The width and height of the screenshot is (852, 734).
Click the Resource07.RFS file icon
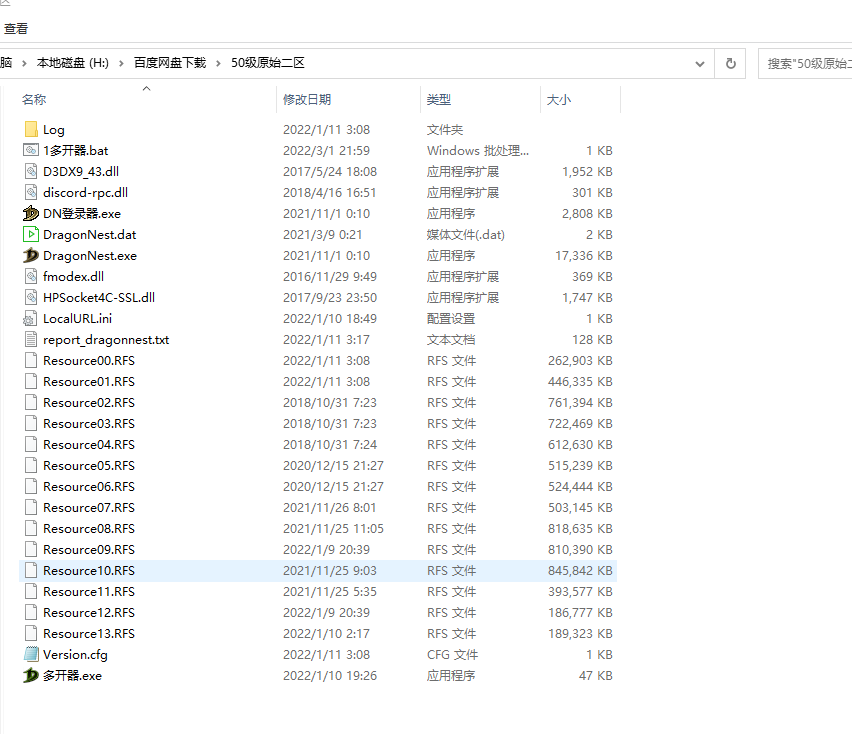(31, 507)
